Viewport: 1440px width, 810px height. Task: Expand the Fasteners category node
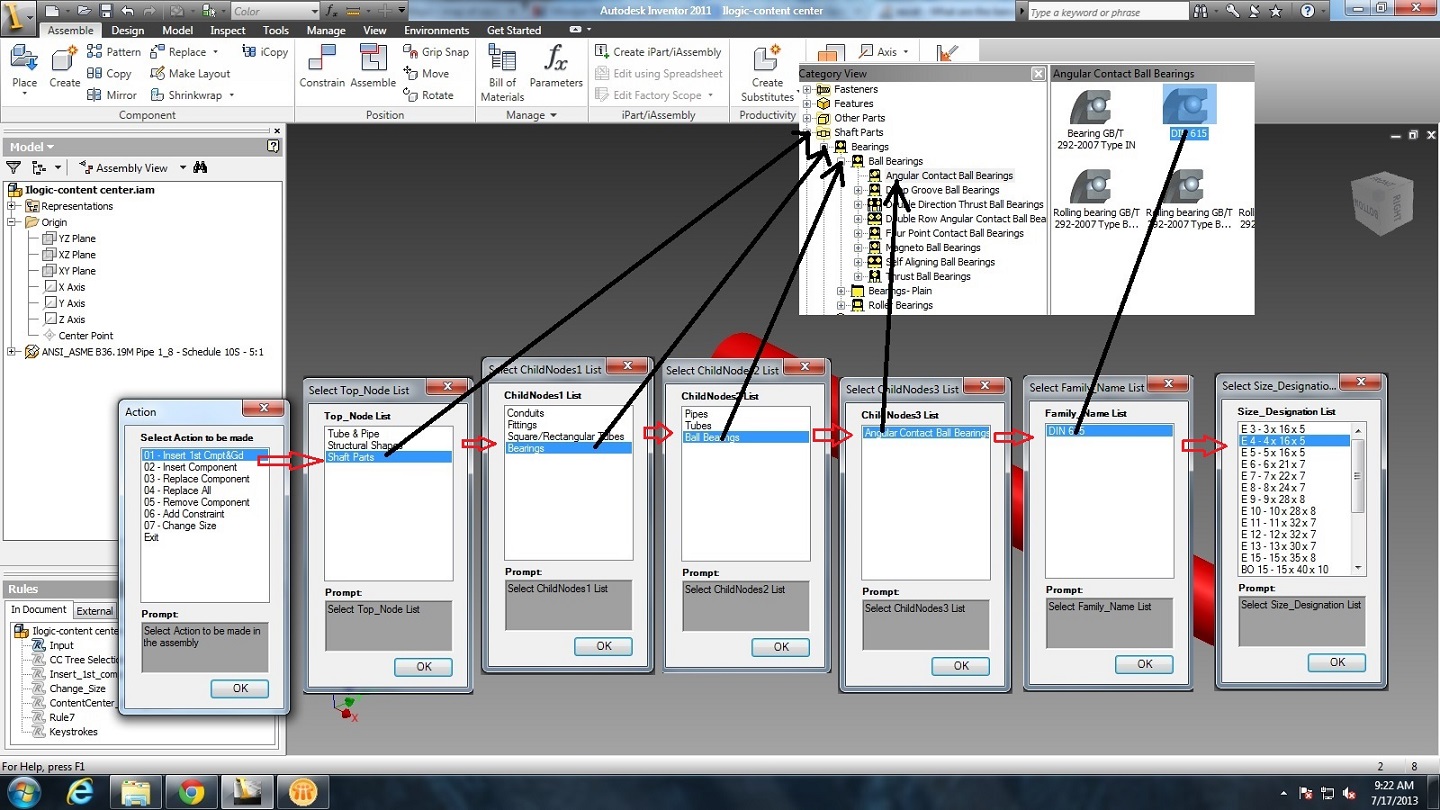click(807, 89)
